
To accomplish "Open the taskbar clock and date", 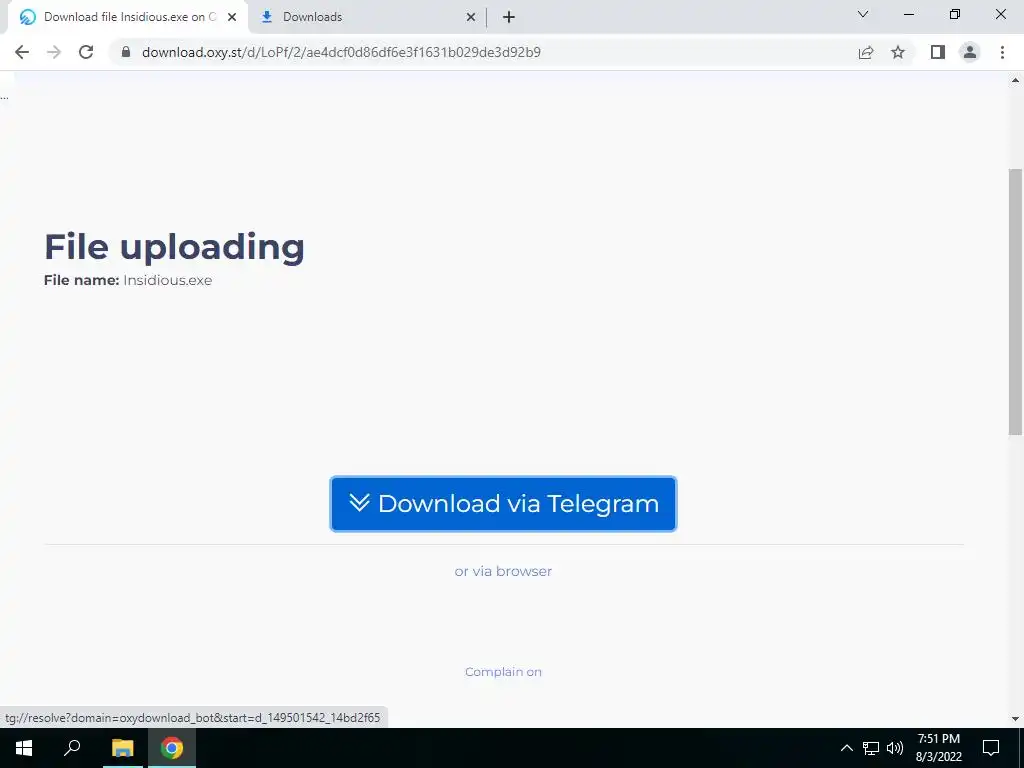I will click(x=938, y=748).
